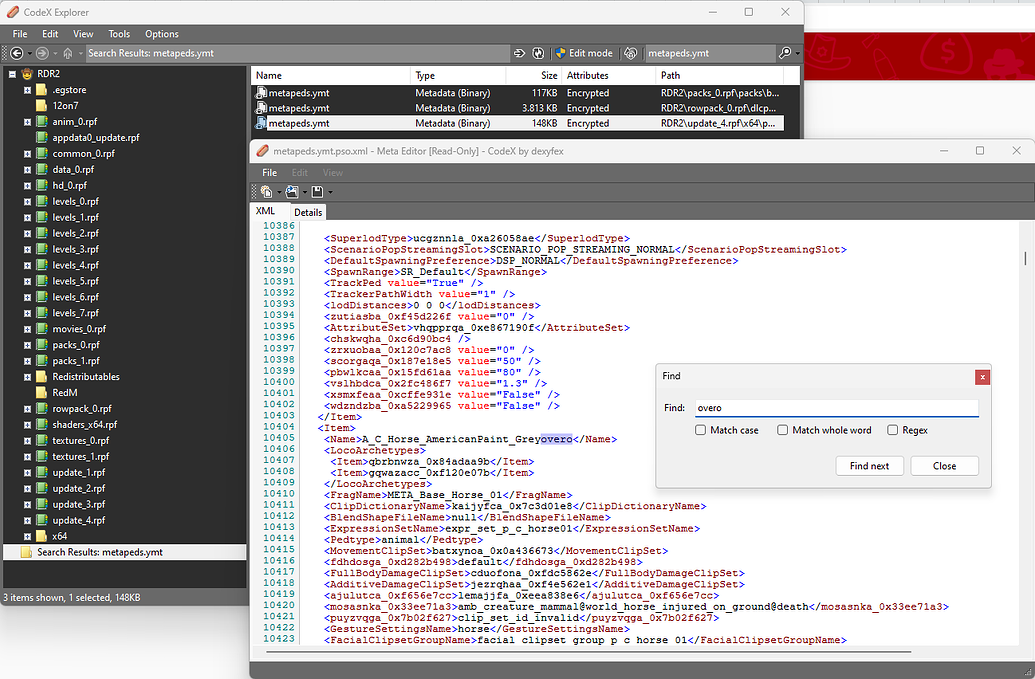Open the Tools menu in CodeX Explorer
1035x679 pixels.
pyautogui.click(x=119, y=33)
